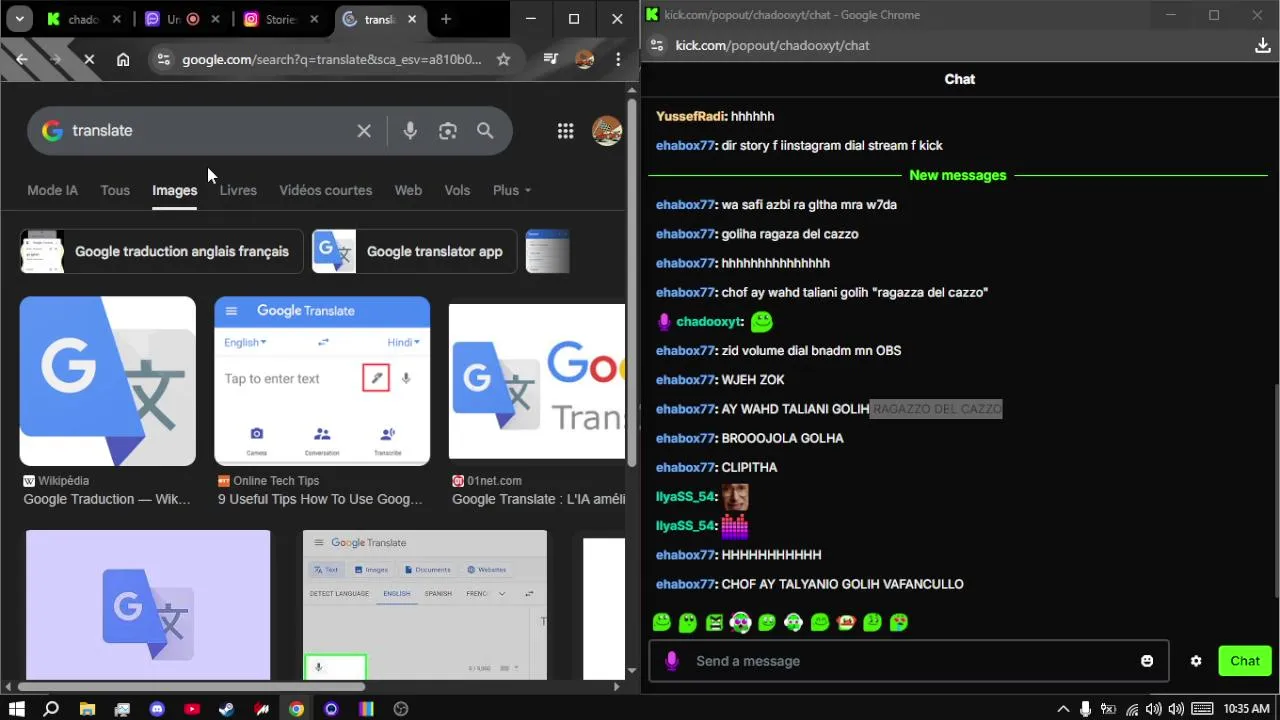Open Google account avatar on results page

click(607, 131)
